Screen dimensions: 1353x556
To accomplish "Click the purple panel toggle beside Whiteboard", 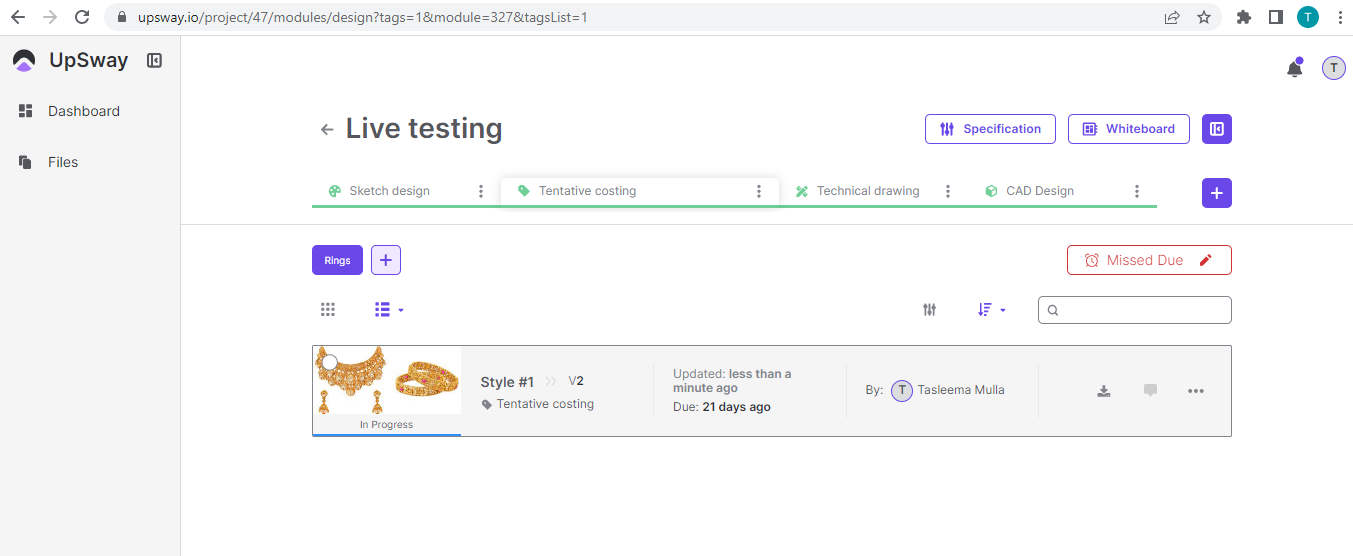I will 1216,129.
